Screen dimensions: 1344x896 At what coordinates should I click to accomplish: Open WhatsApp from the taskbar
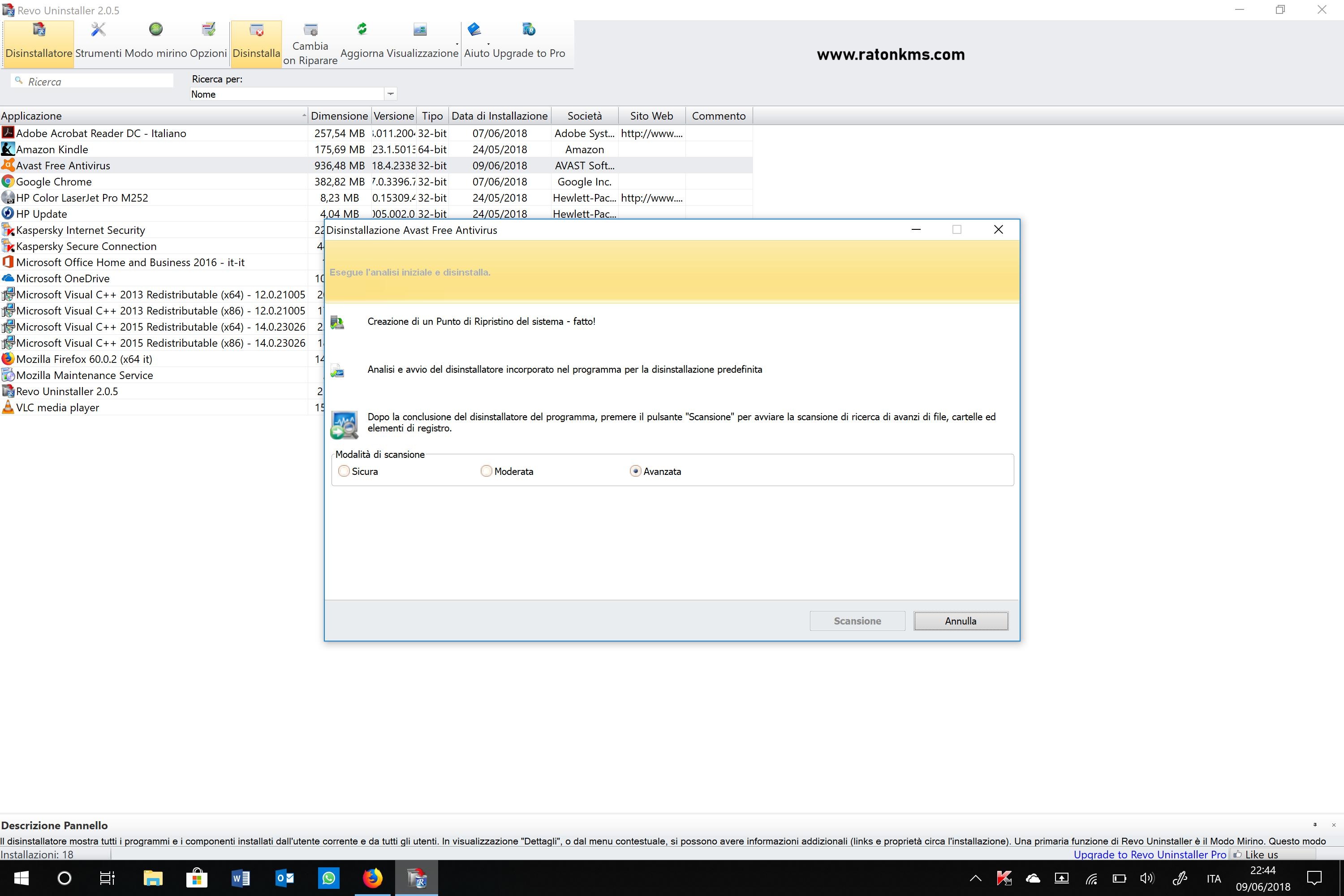(328, 878)
